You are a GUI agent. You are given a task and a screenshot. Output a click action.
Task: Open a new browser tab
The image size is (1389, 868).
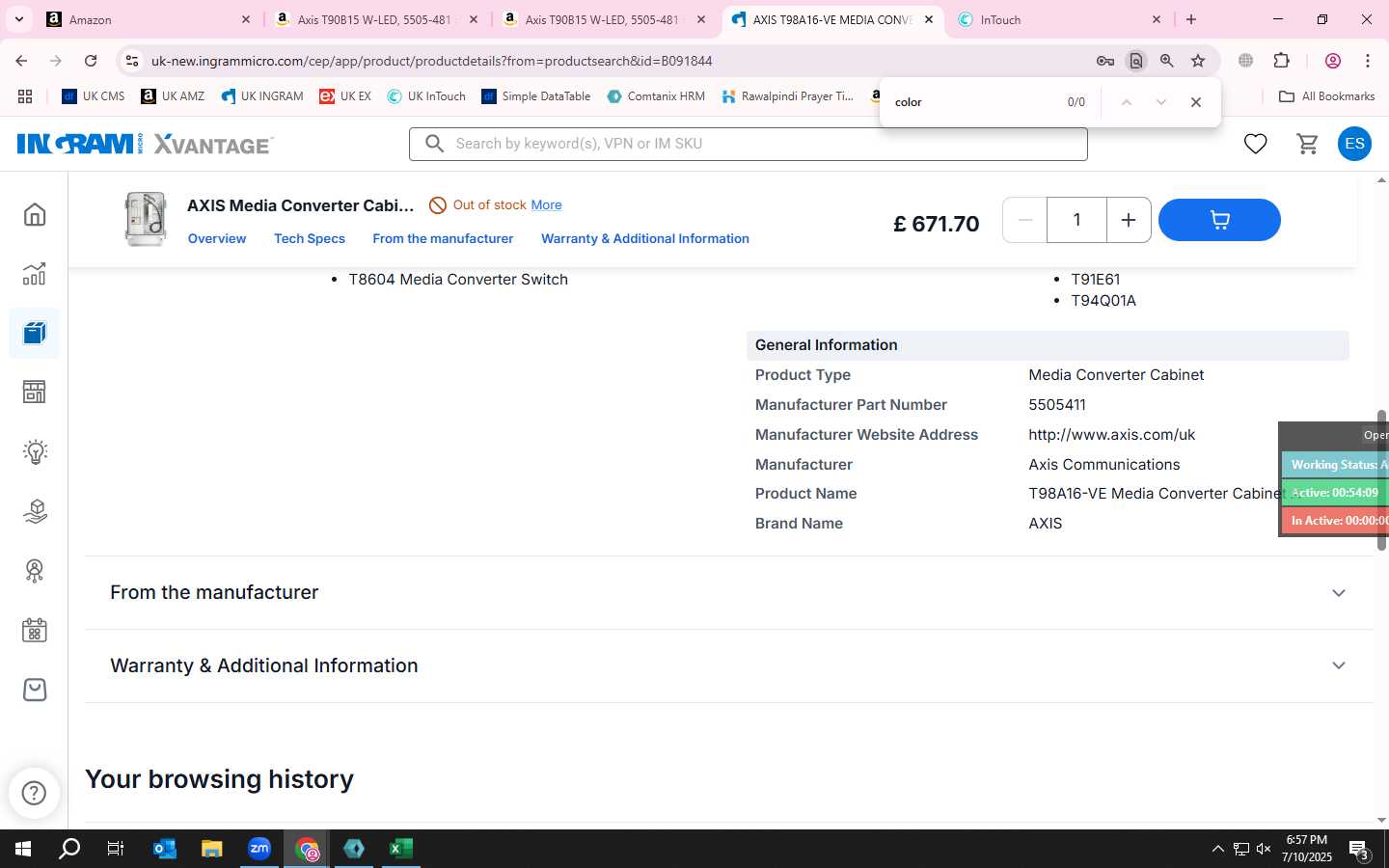point(1191,19)
